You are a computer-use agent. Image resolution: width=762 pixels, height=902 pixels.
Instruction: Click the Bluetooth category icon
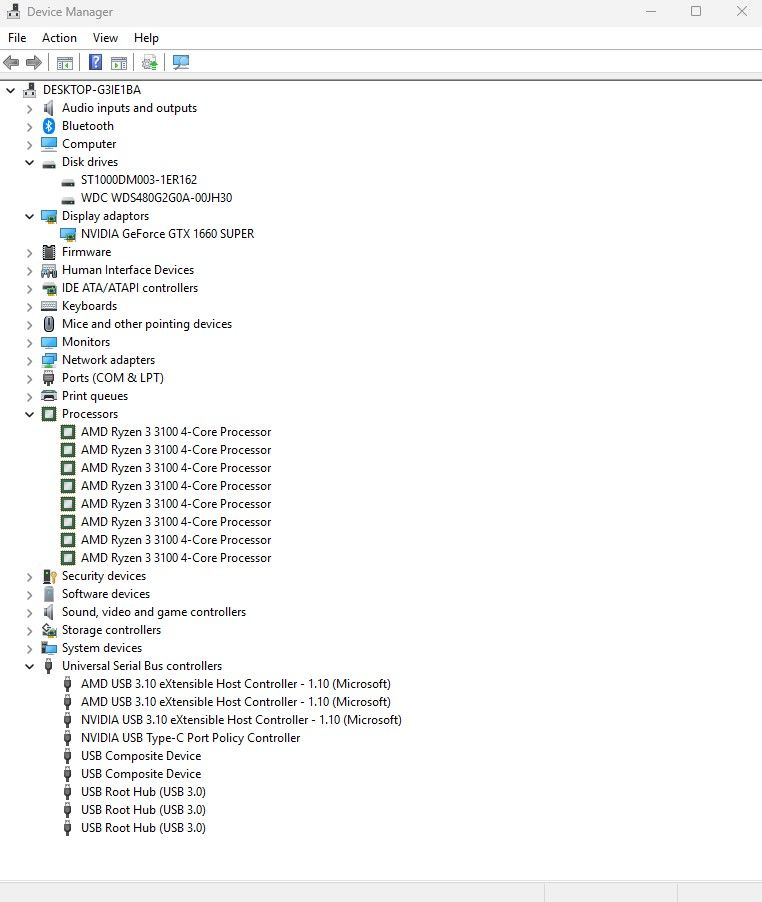pos(49,126)
